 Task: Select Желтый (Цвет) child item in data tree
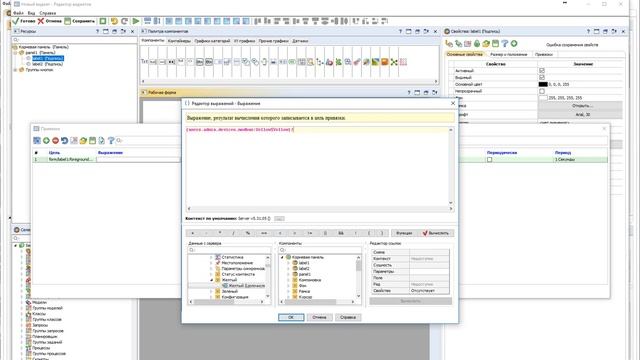coord(246,286)
